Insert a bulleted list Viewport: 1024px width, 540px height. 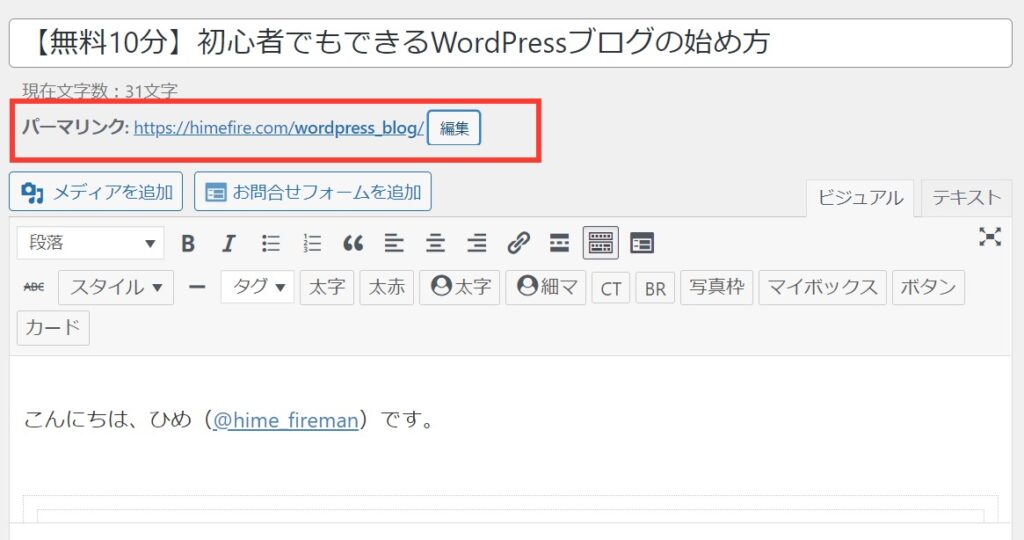click(x=270, y=244)
